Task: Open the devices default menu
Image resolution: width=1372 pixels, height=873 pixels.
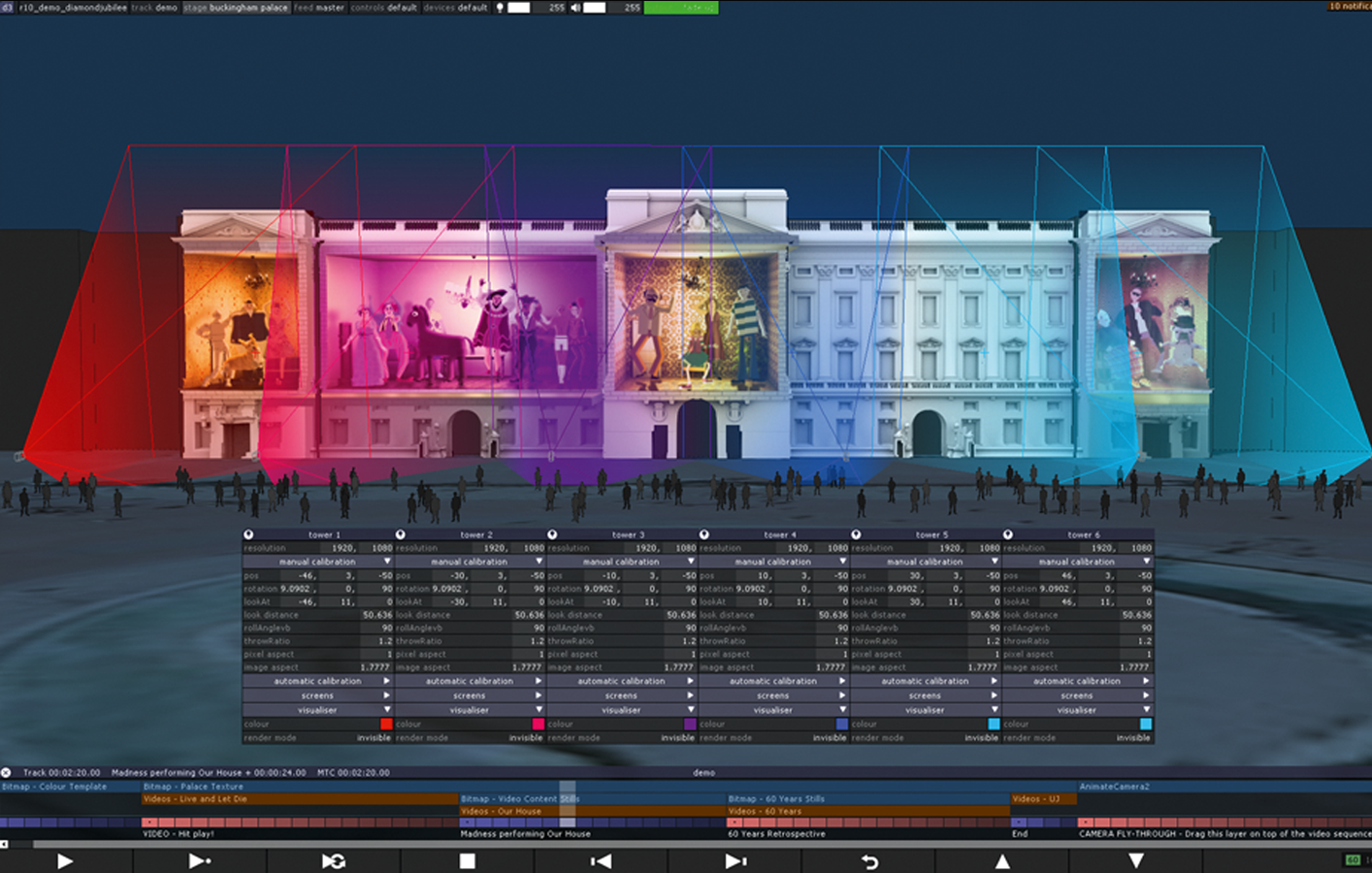Action: pos(455,7)
